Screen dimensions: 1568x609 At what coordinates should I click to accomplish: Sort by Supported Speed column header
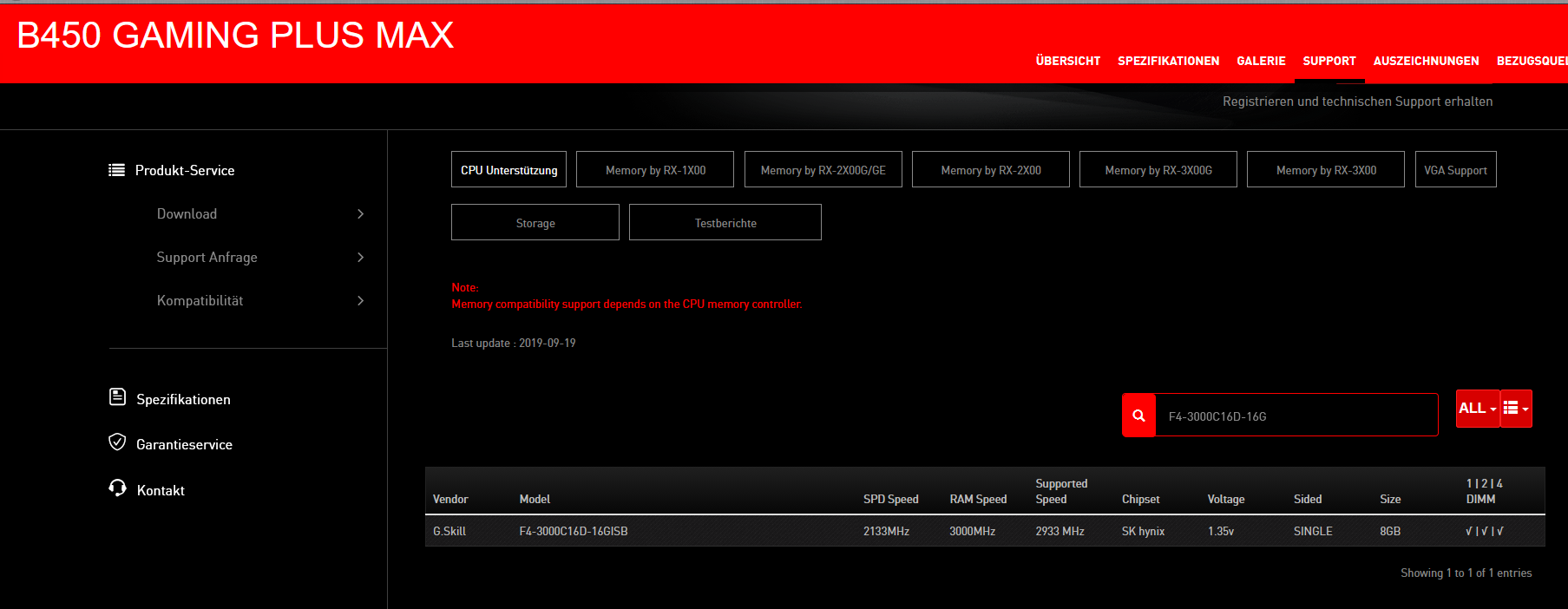tap(1061, 491)
